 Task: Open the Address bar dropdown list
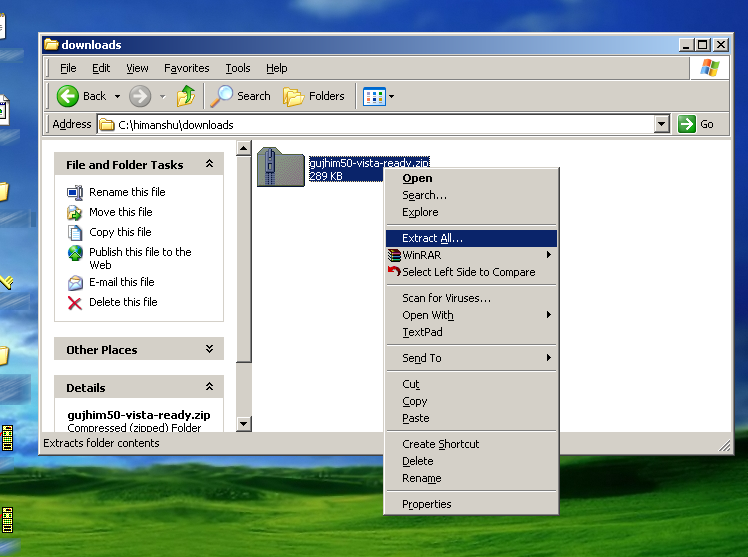661,124
